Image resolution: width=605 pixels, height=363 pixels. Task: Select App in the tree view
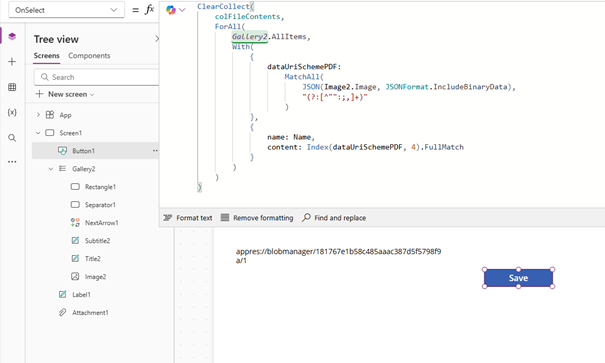point(65,115)
